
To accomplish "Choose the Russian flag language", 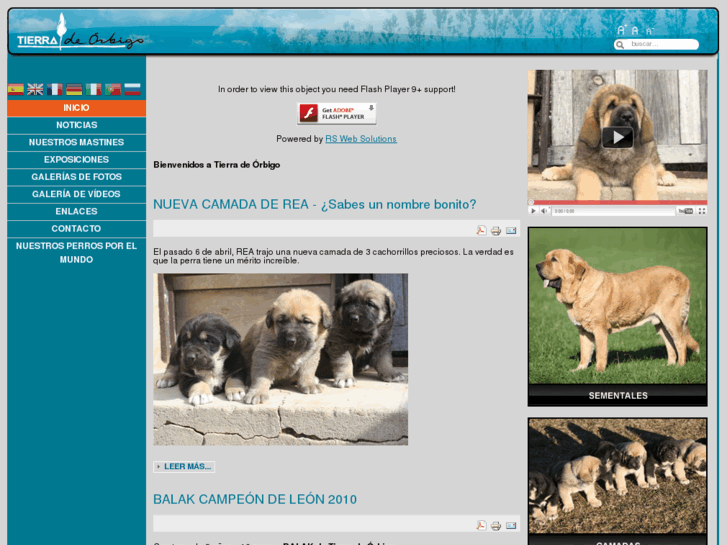I will 132,89.
